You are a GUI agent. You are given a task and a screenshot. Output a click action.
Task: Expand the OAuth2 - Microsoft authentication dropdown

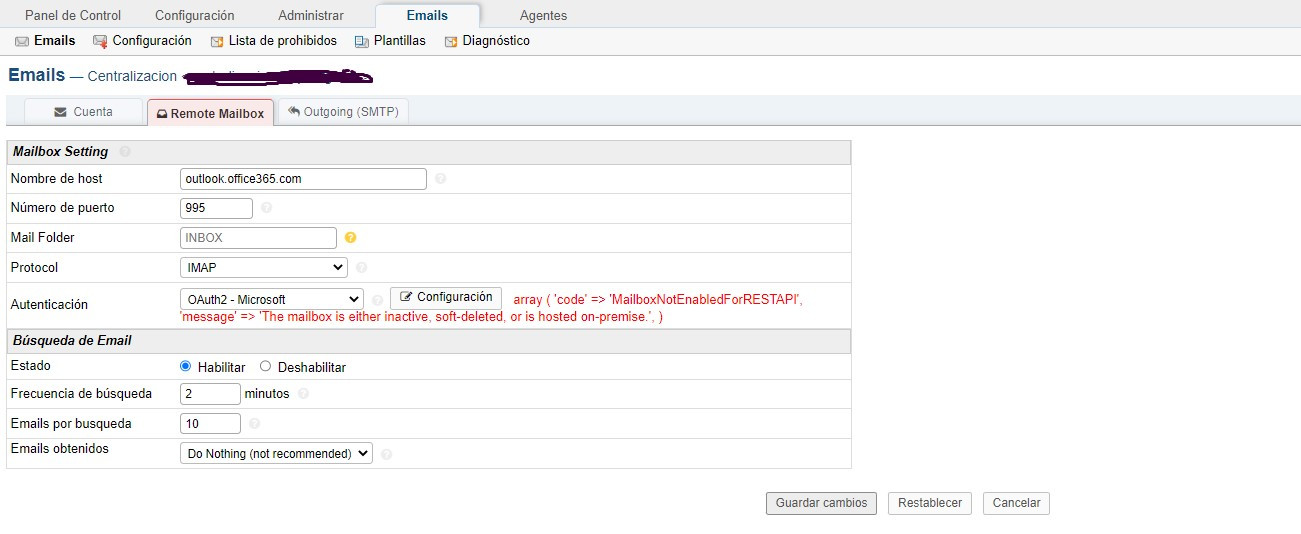(x=271, y=299)
